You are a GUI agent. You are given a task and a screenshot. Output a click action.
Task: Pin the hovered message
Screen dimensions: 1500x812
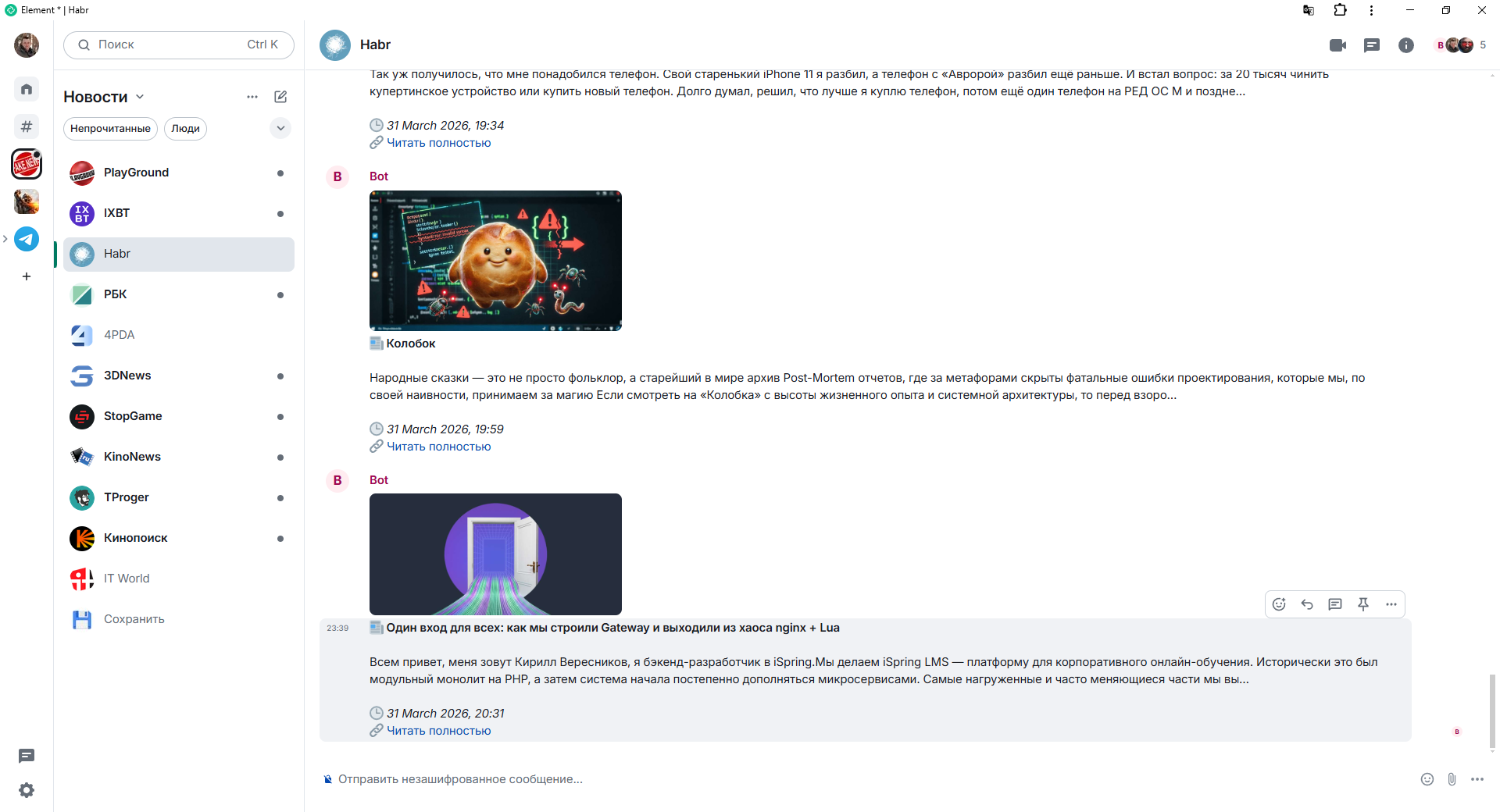1363,604
